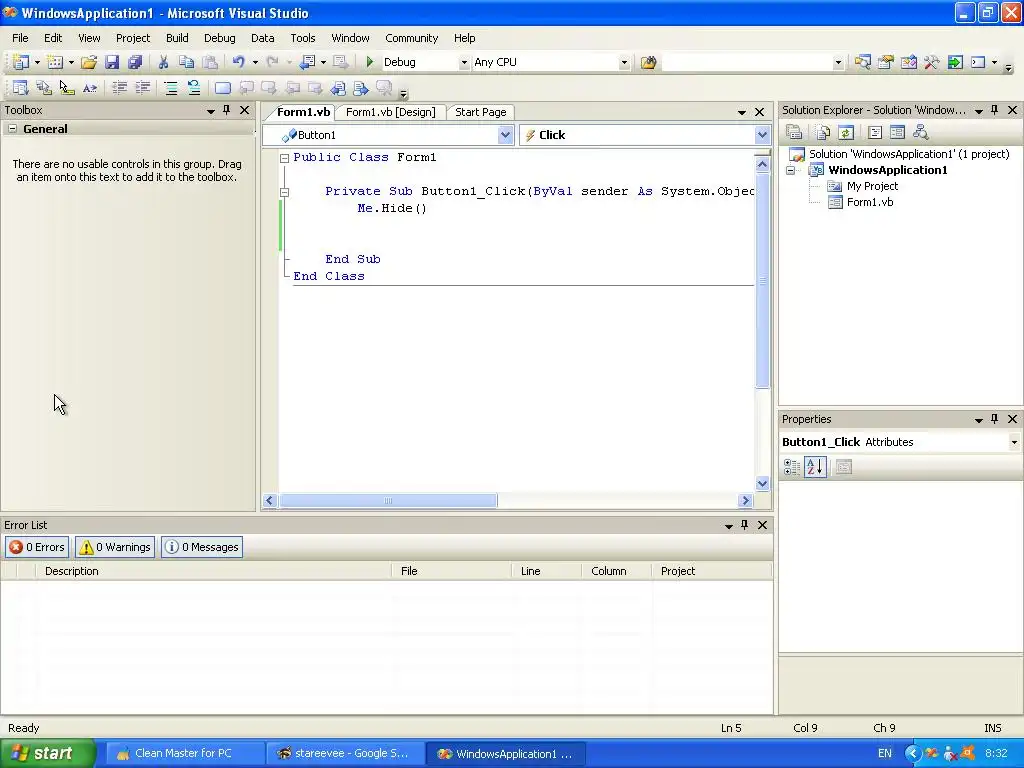The height and width of the screenshot is (768, 1024).
Task: Start debugging with the green play icon
Action: coord(370,62)
